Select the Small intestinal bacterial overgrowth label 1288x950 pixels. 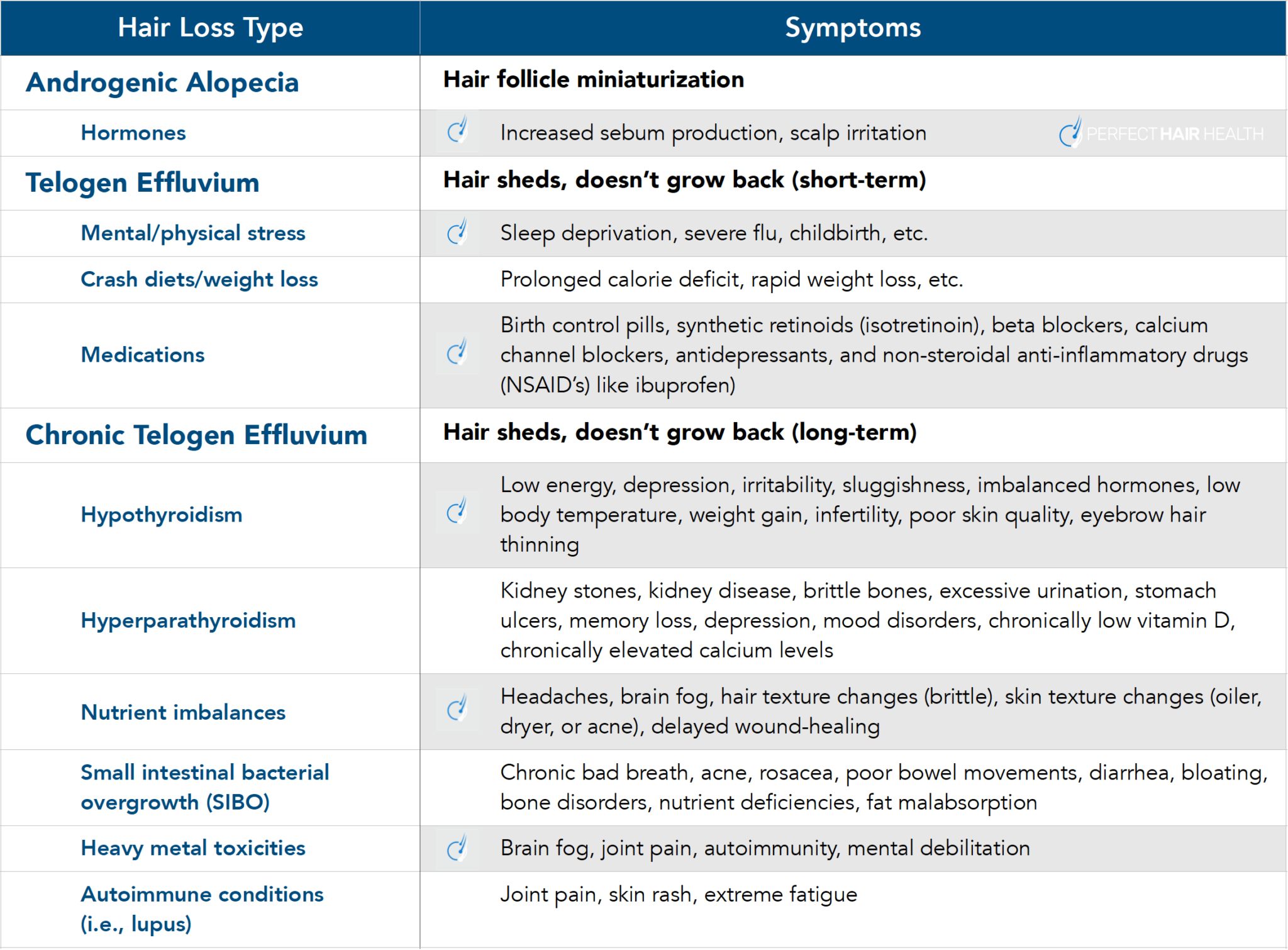point(204,787)
